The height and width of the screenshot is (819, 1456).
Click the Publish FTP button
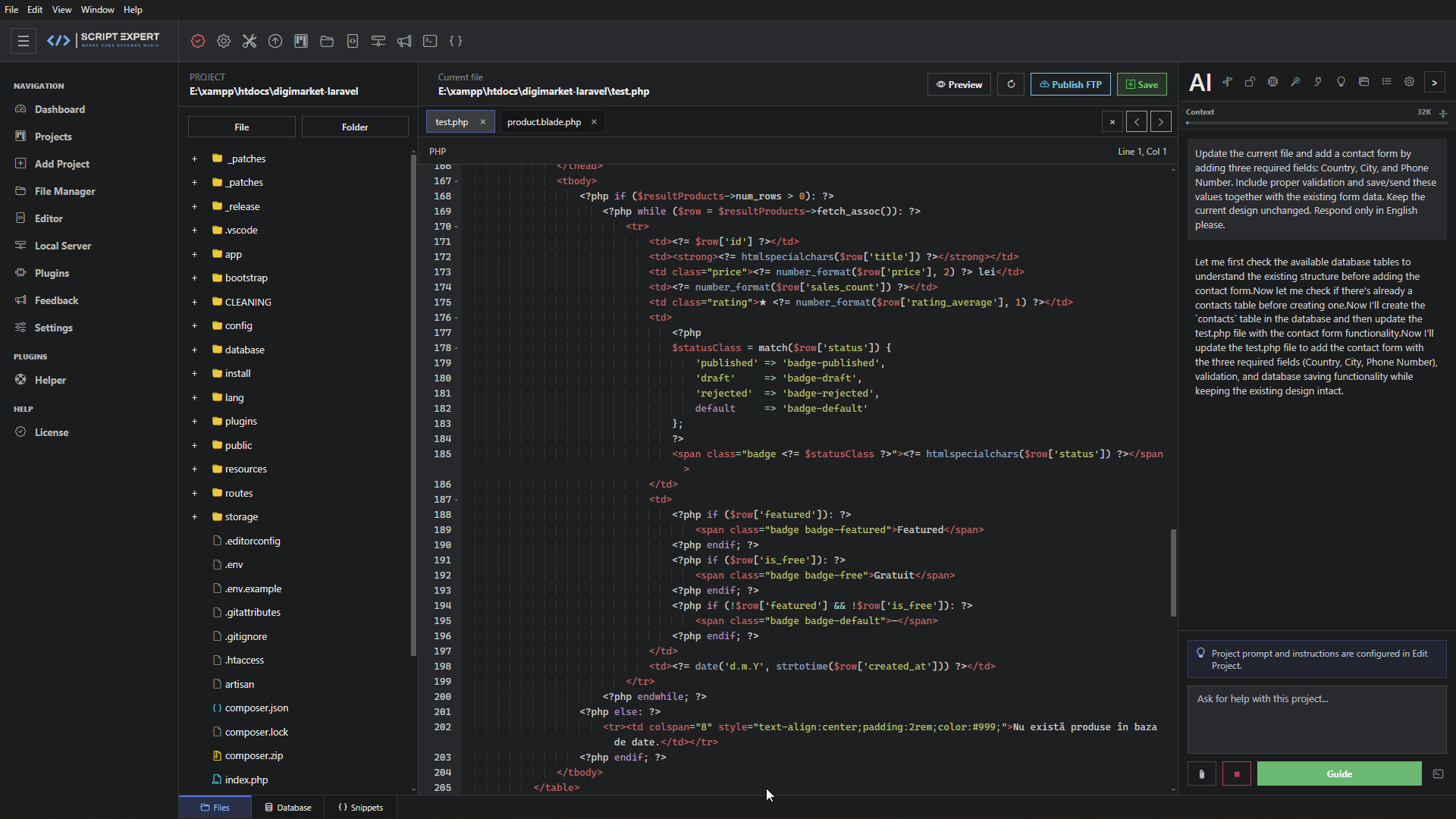pos(1070,84)
